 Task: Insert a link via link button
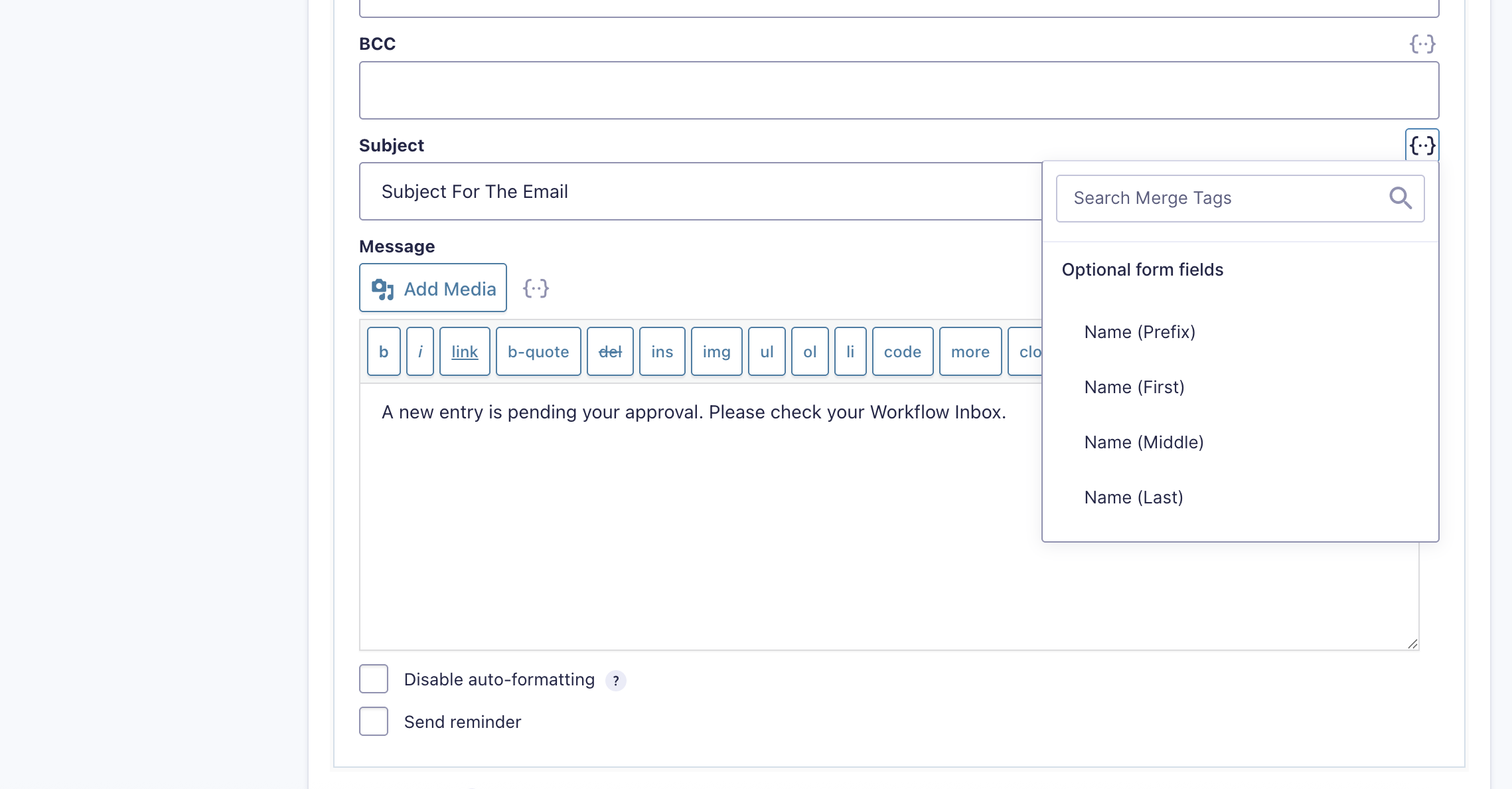pos(465,351)
